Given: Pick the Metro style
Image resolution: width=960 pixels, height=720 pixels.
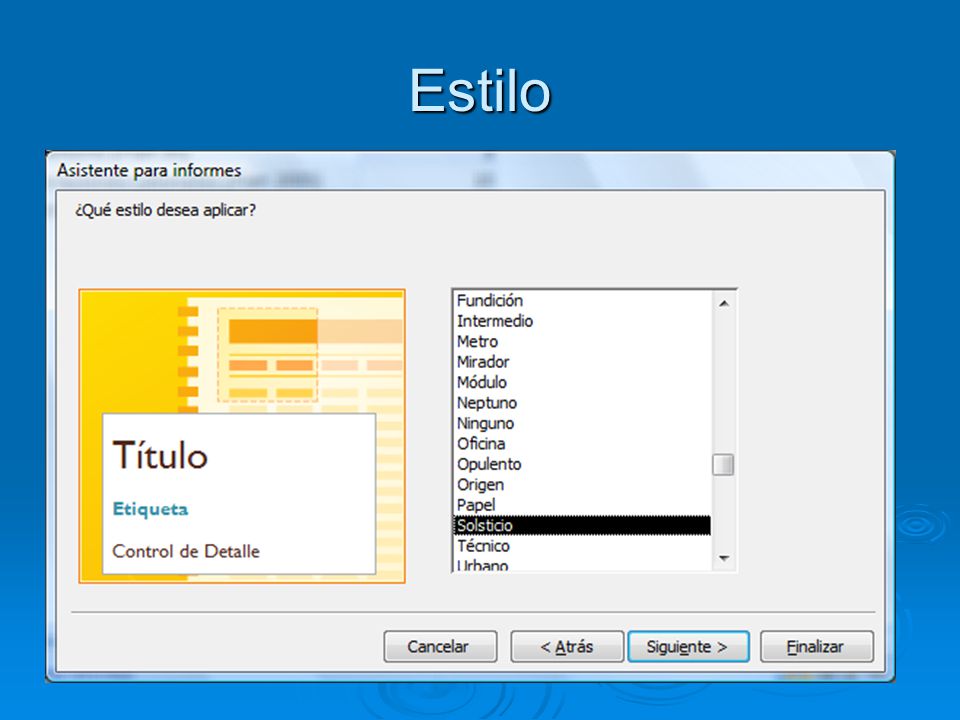Looking at the screenshot, I should pos(582,342).
